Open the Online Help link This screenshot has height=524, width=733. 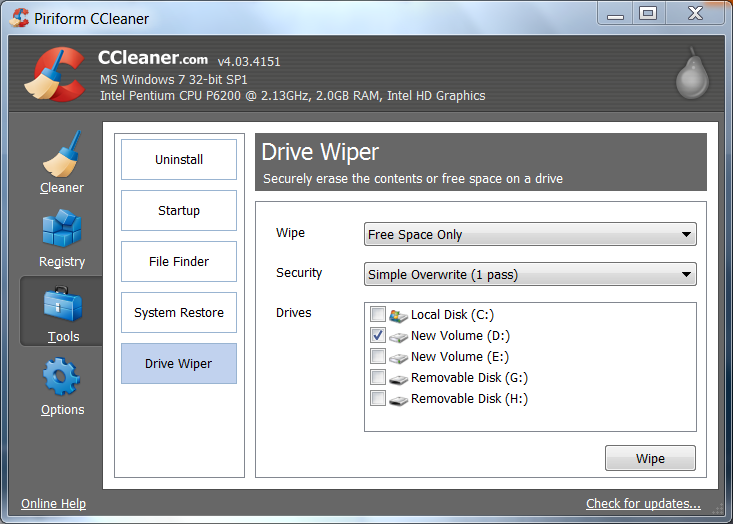click(x=53, y=503)
